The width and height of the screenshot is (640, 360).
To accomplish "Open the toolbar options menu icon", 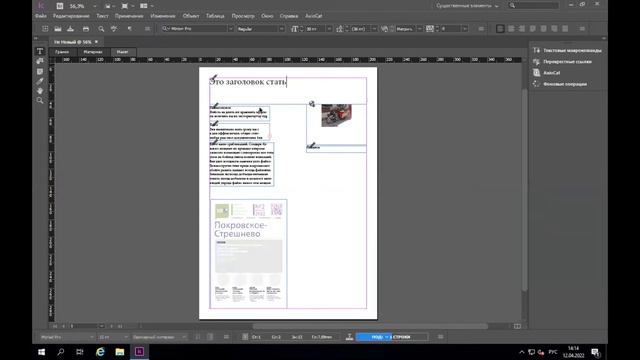I will pyautogui.click(x=147, y=29).
